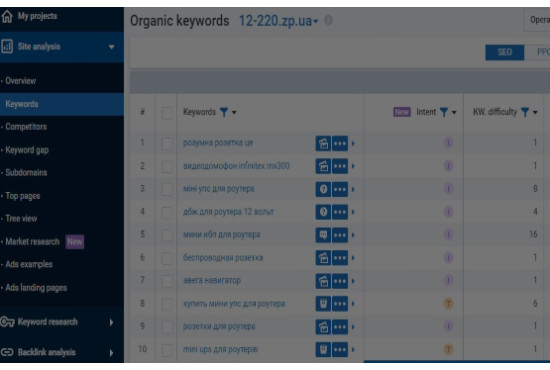Open the 12-220.zp.ua domain dropdown
The height and width of the screenshot is (370, 550).
point(279,21)
